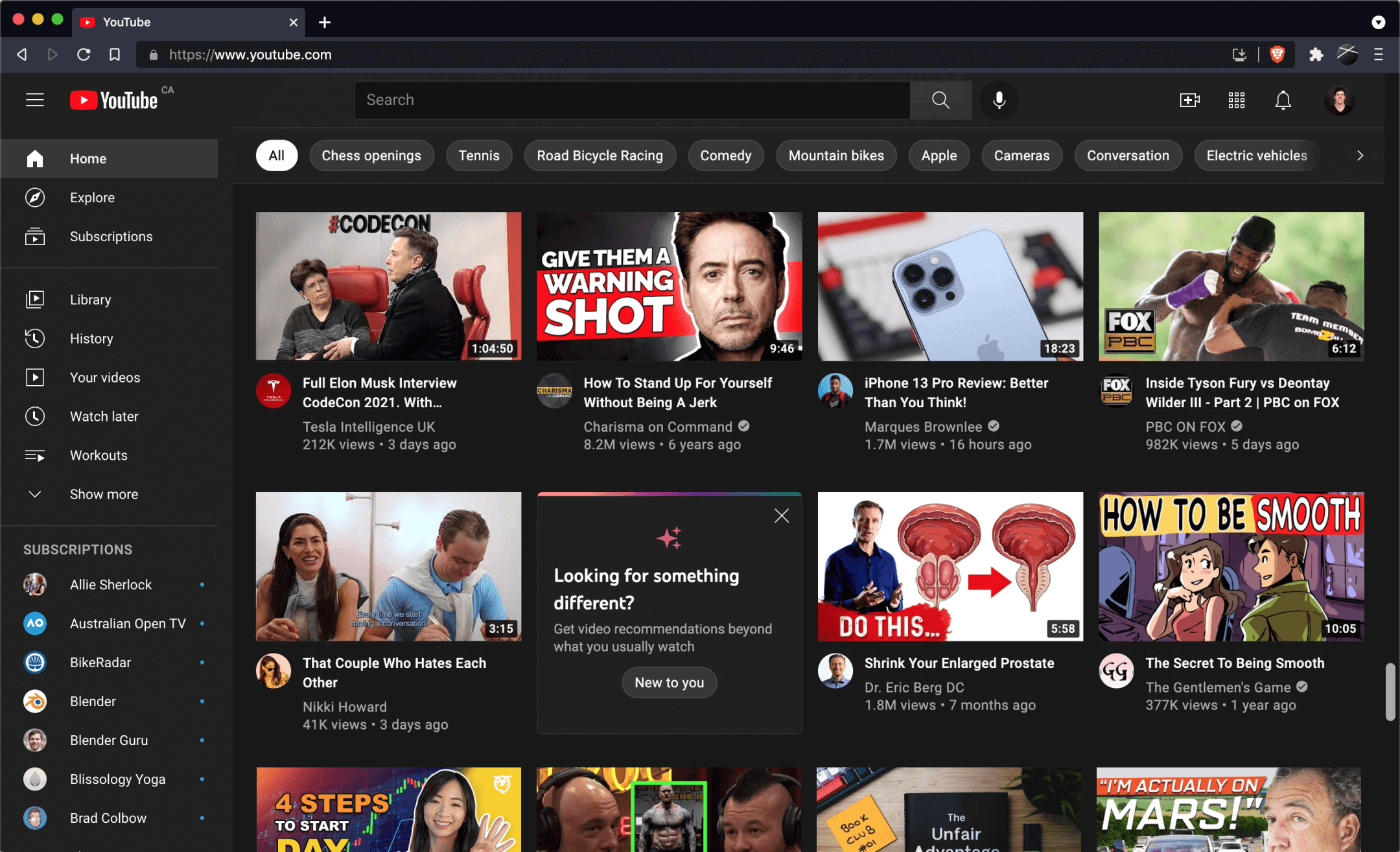1400x852 pixels.
Task: Click the search magnifier button
Action: (940, 100)
